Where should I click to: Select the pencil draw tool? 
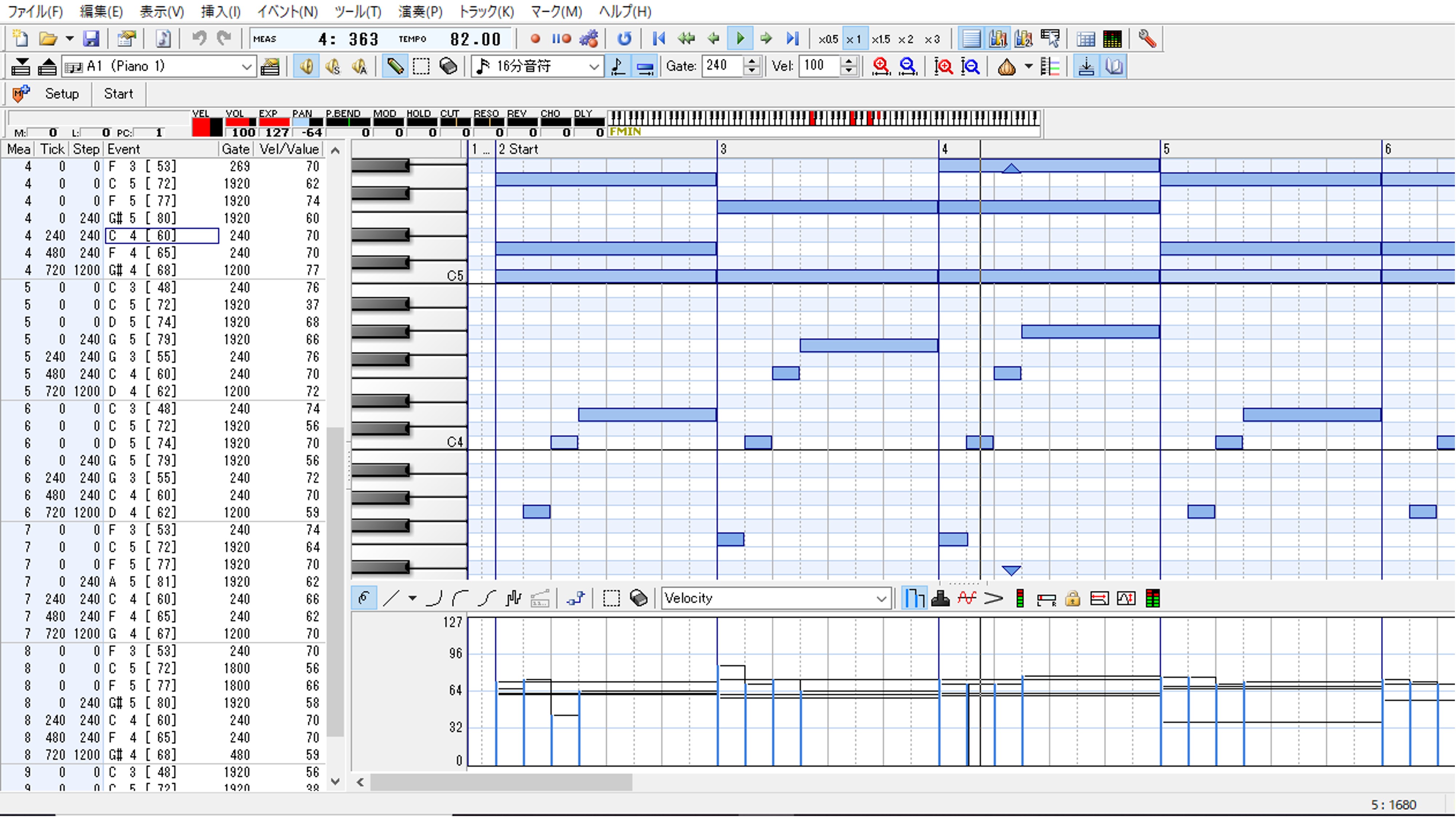click(395, 67)
